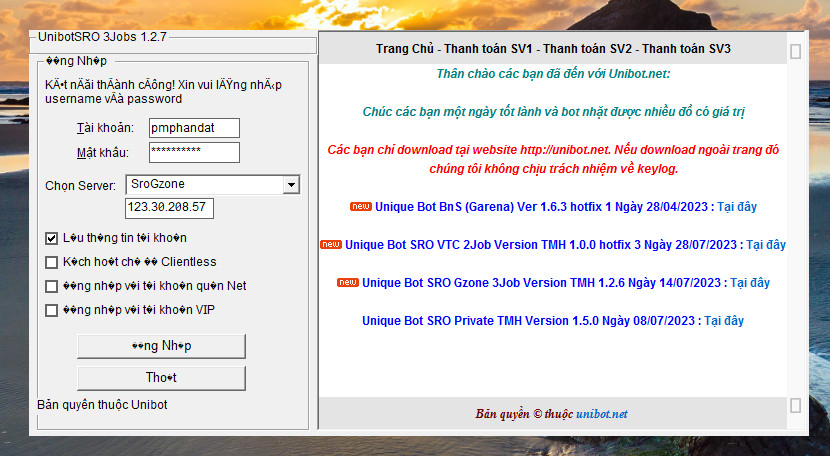Viewport: 830px width, 456px height.
Task: Click Tại đây for SRO Private TMH
Action: coord(724,321)
